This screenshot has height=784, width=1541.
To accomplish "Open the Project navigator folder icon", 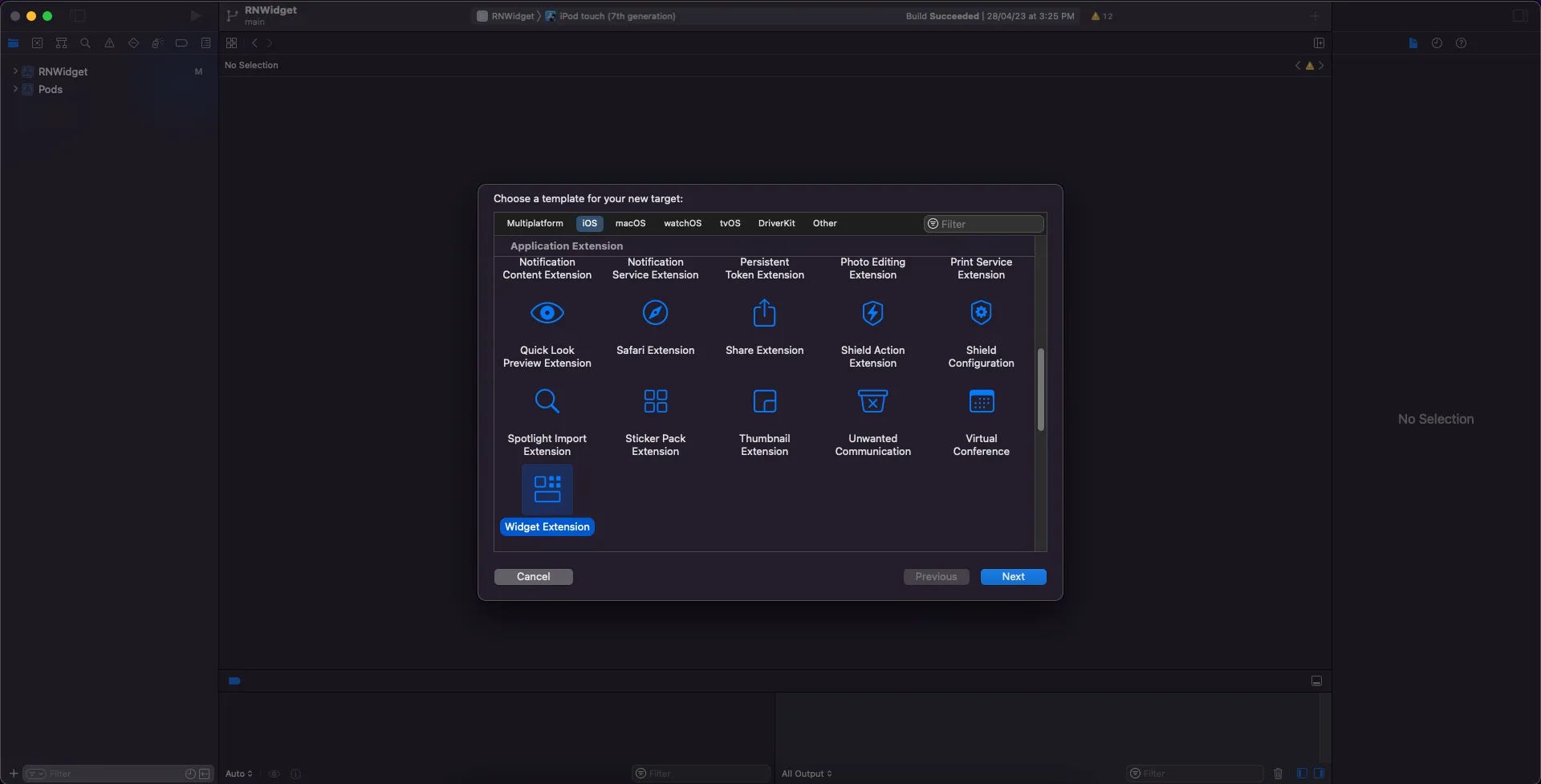I will click(x=14, y=43).
